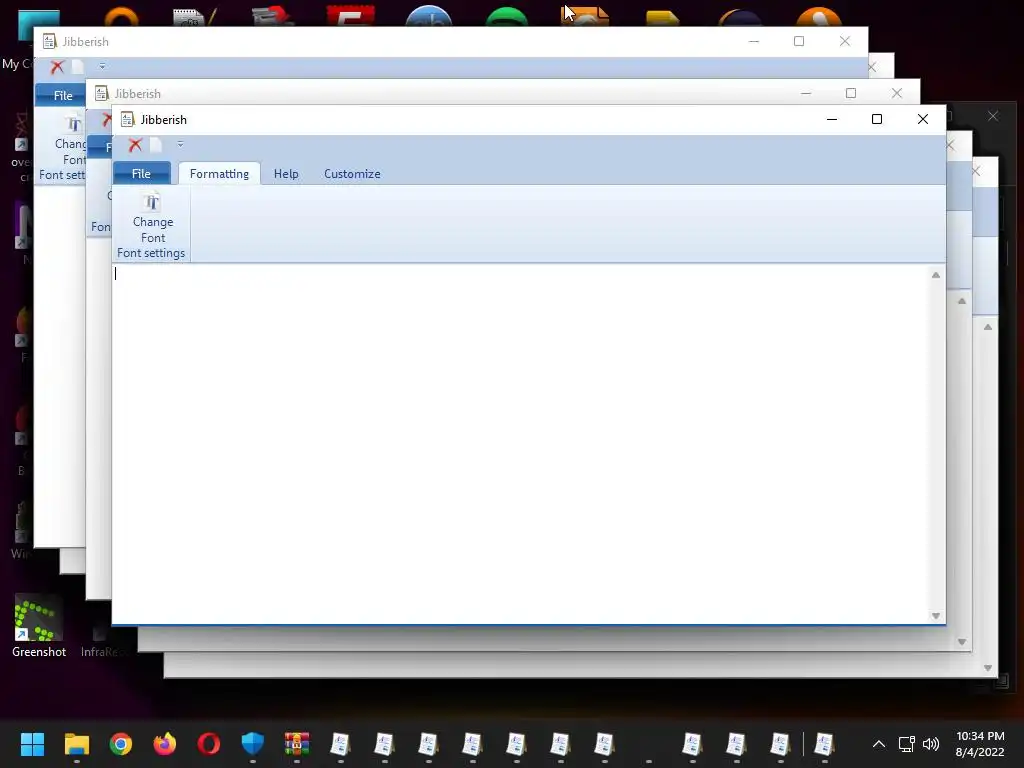
Task: Open the File menu in front Jibberish window
Action: pyautogui.click(x=141, y=174)
